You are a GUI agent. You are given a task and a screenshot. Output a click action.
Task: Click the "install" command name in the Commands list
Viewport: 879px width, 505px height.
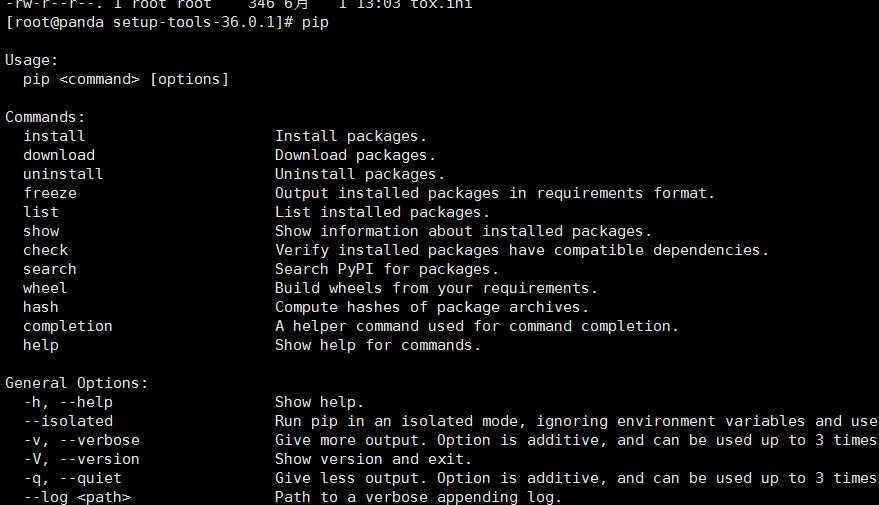pos(54,136)
